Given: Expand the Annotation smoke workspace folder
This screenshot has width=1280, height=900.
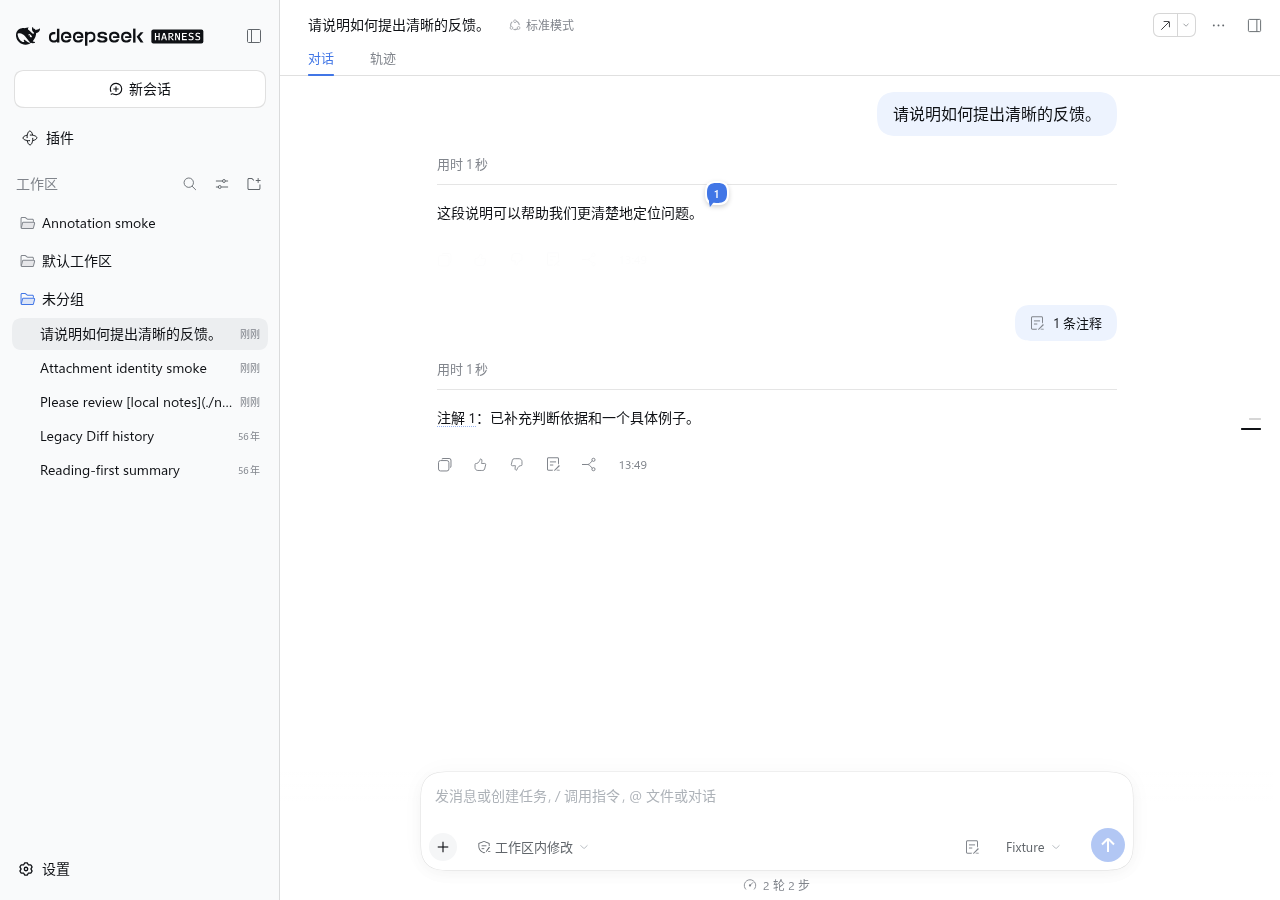Looking at the screenshot, I should 140,223.
